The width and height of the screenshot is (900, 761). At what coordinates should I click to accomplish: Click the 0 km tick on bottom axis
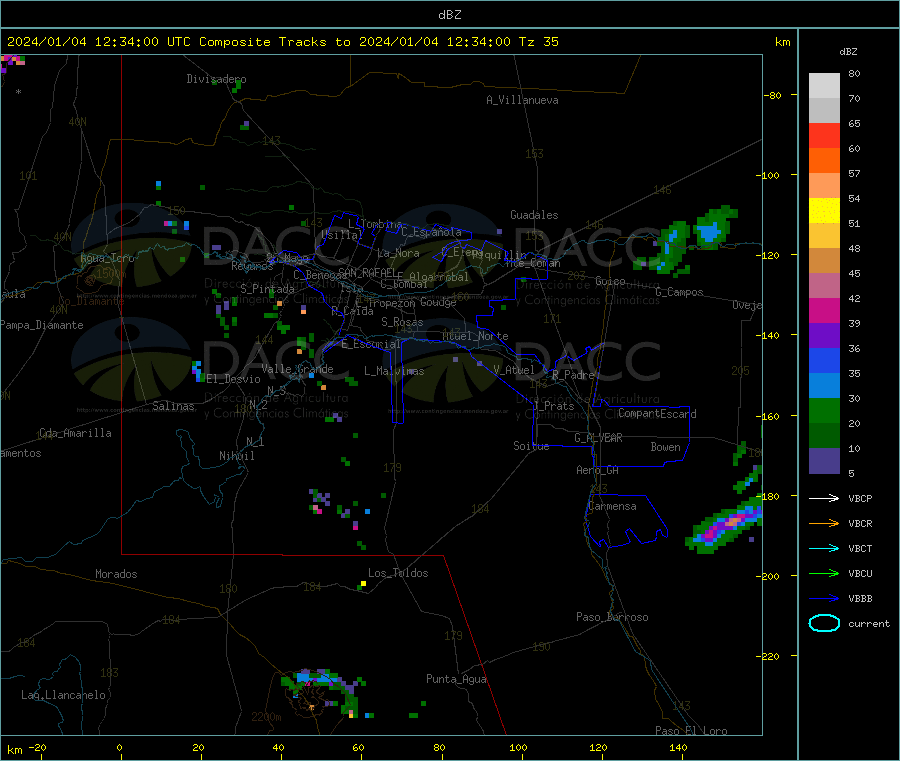pos(119,747)
